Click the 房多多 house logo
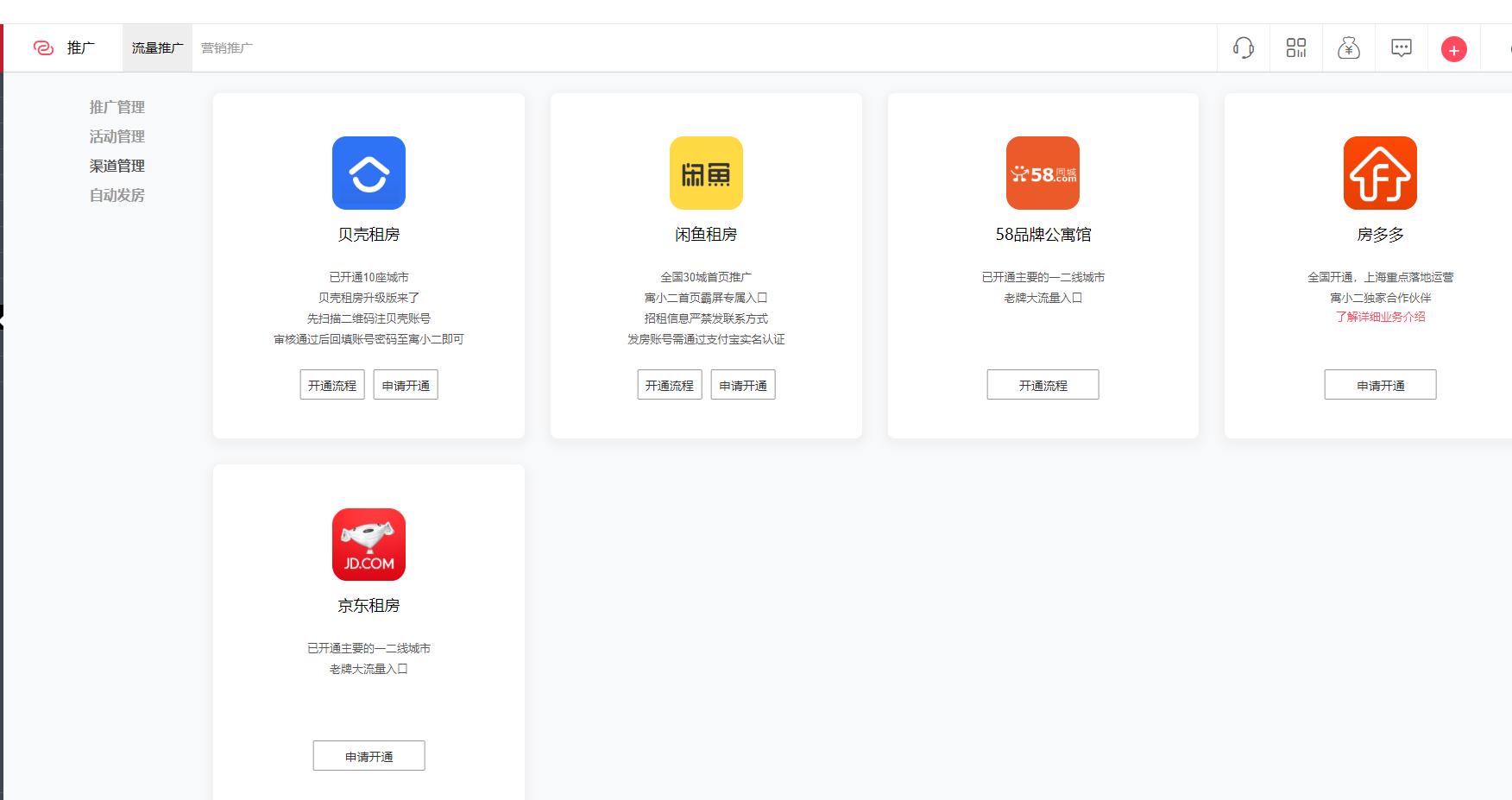1512x800 pixels. tap(1380, 173)
